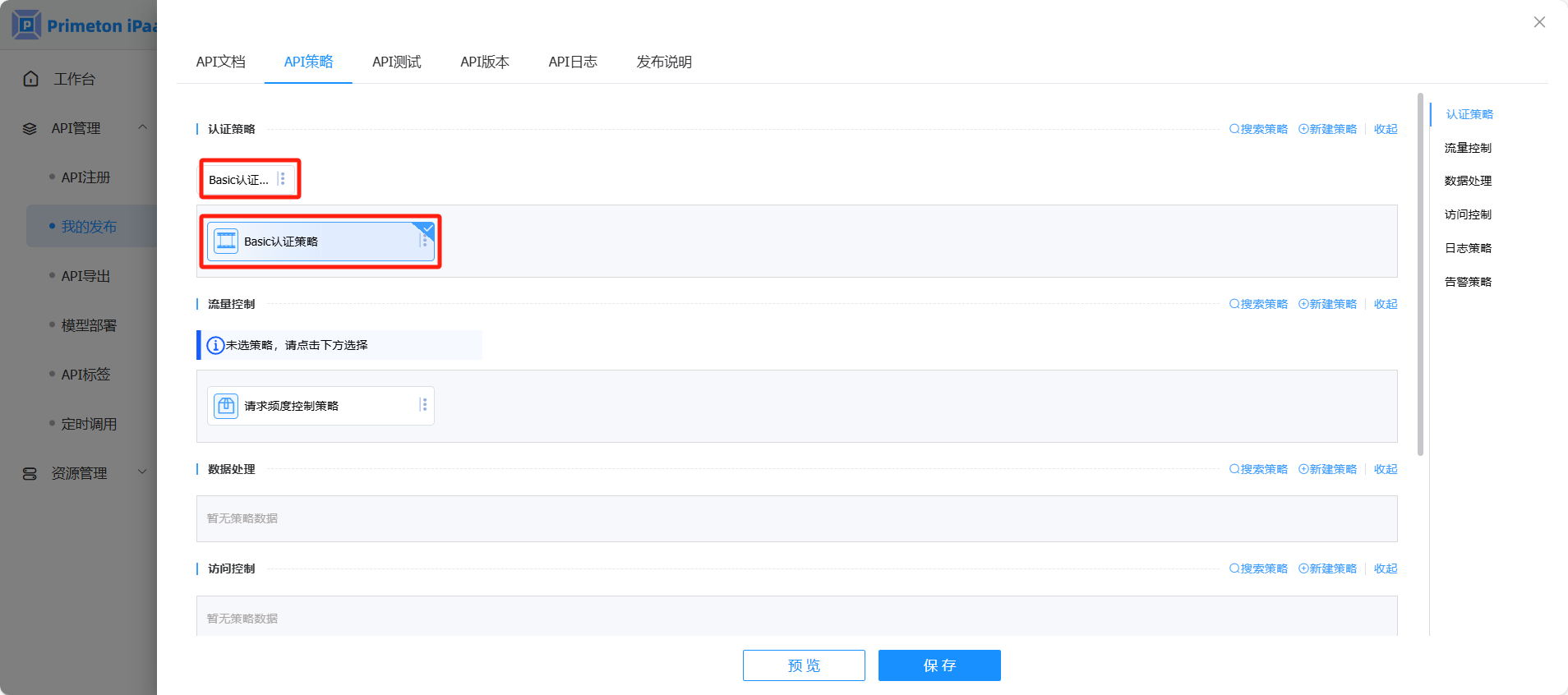Switch to the API测试 tab
The width and height of the screenshot is (1568, 695).
click(x=396, y=62)
